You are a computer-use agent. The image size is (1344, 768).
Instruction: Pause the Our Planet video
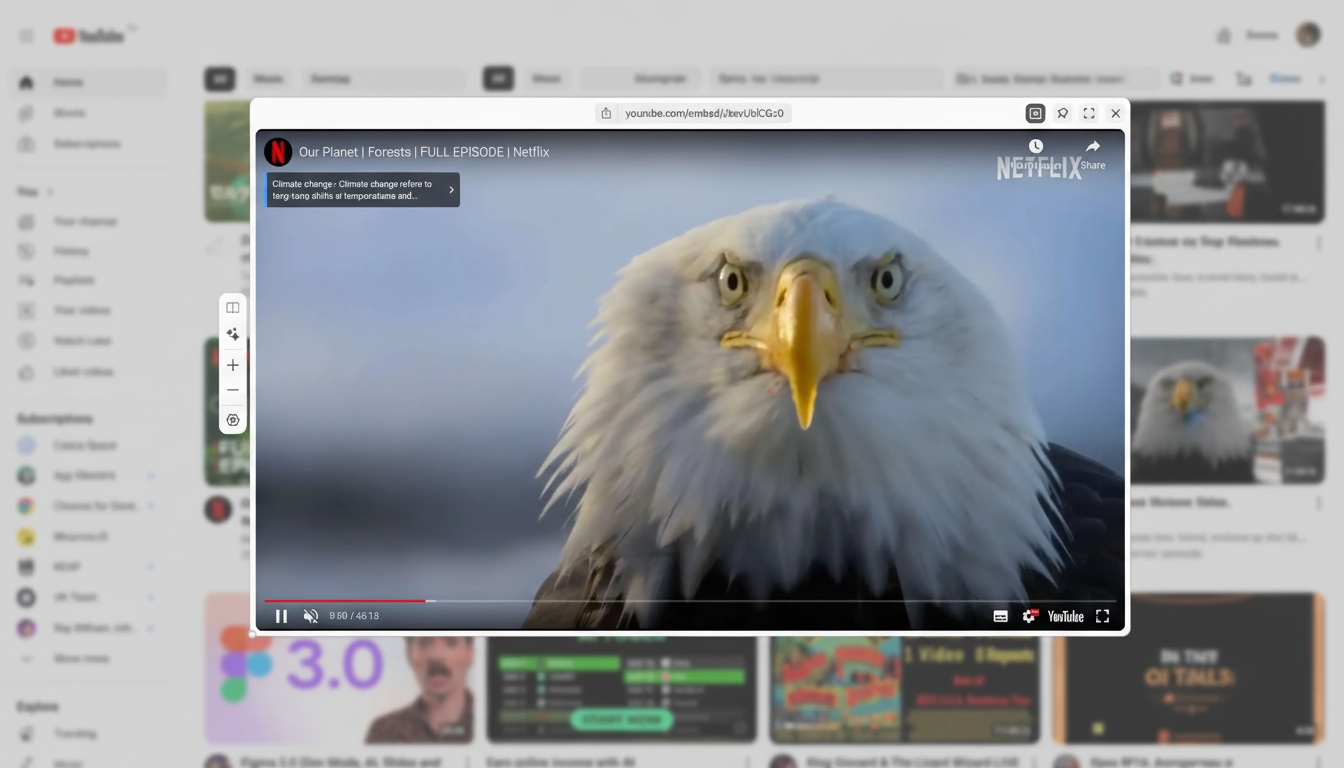pos(281,616)
